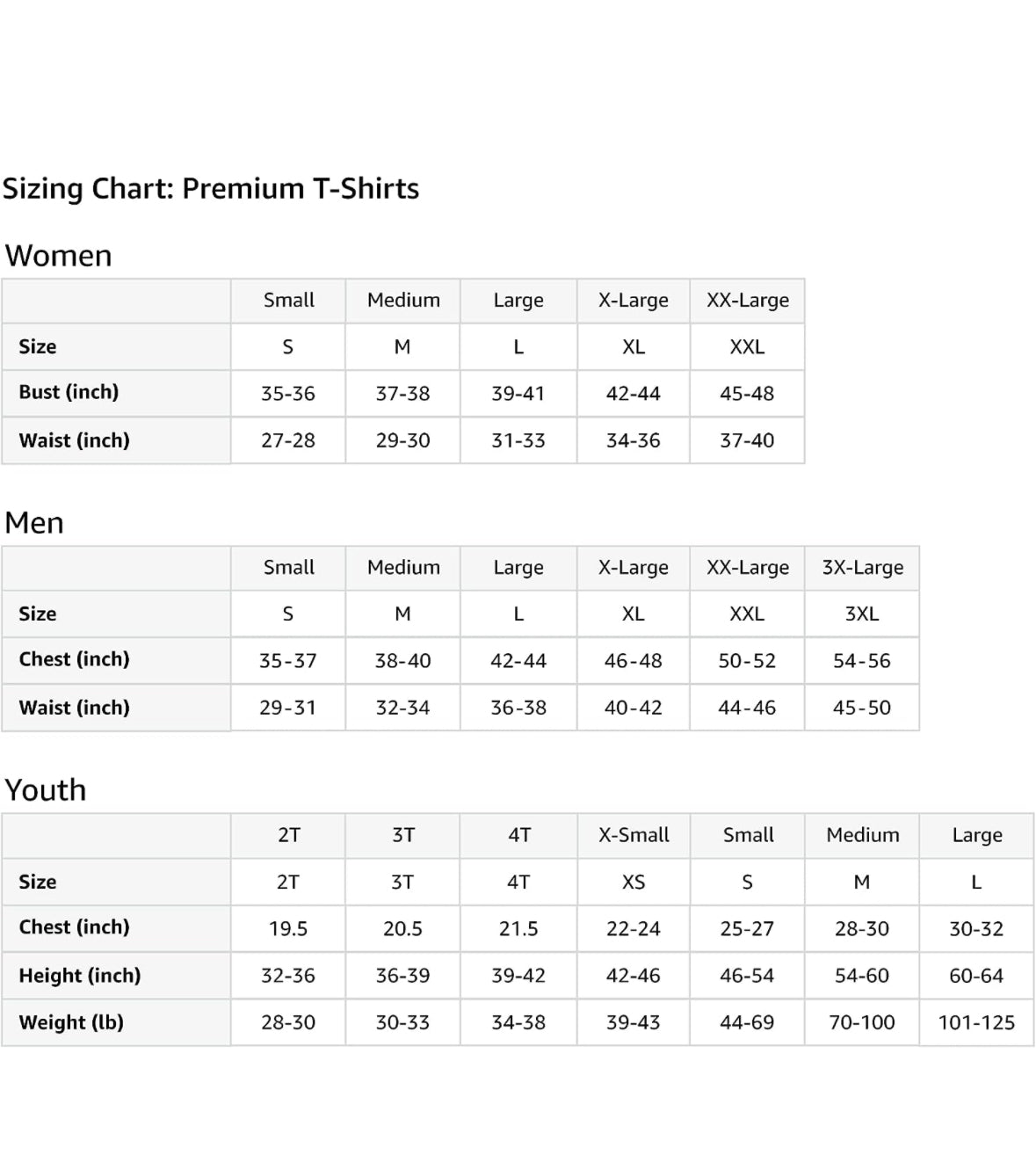
Task: Select the Youth X-Small column header
Action: pyautogui.click(x=634, y=835)
